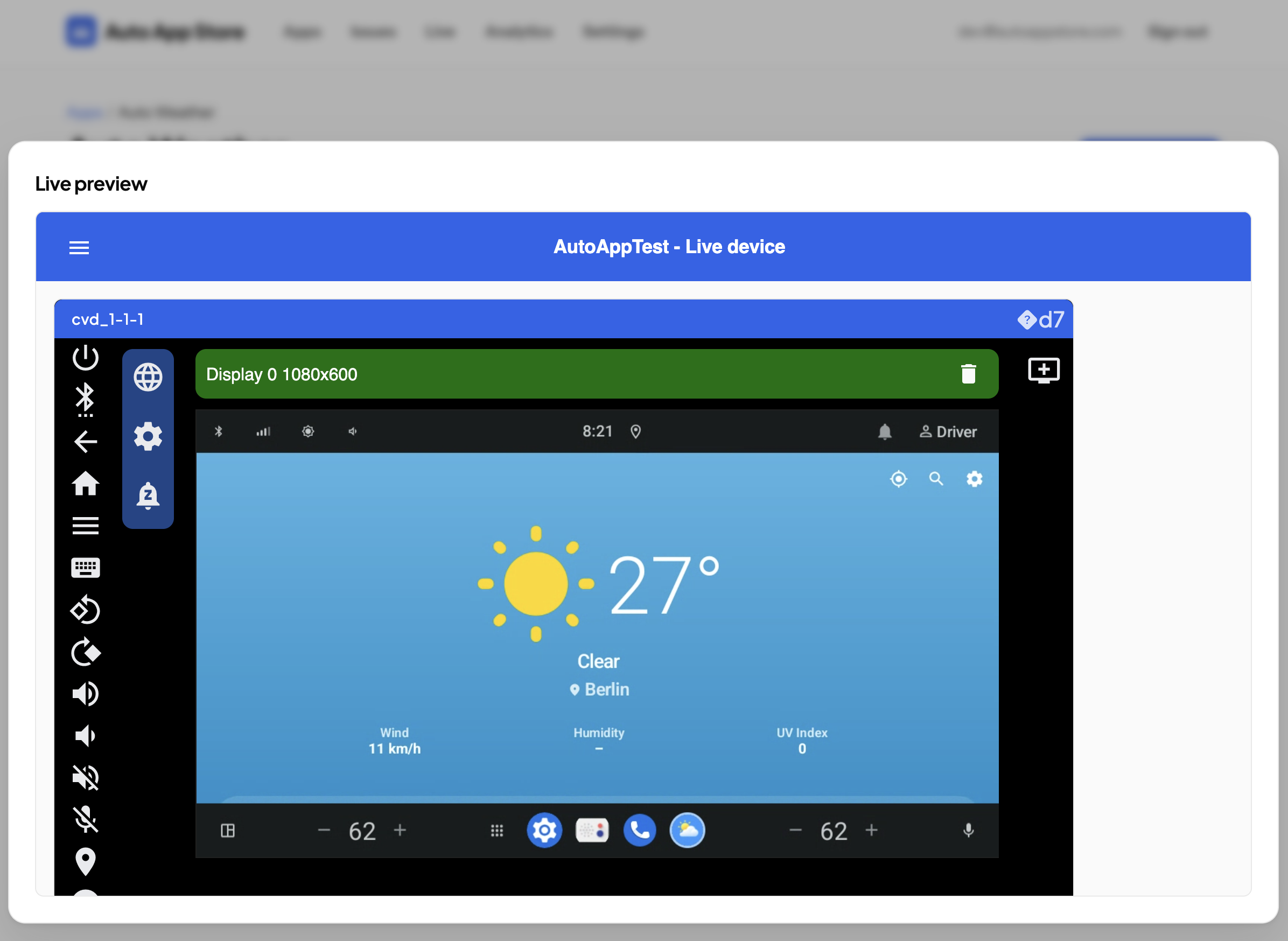Mute speaker with the volume off icon

tap(86, 777)
